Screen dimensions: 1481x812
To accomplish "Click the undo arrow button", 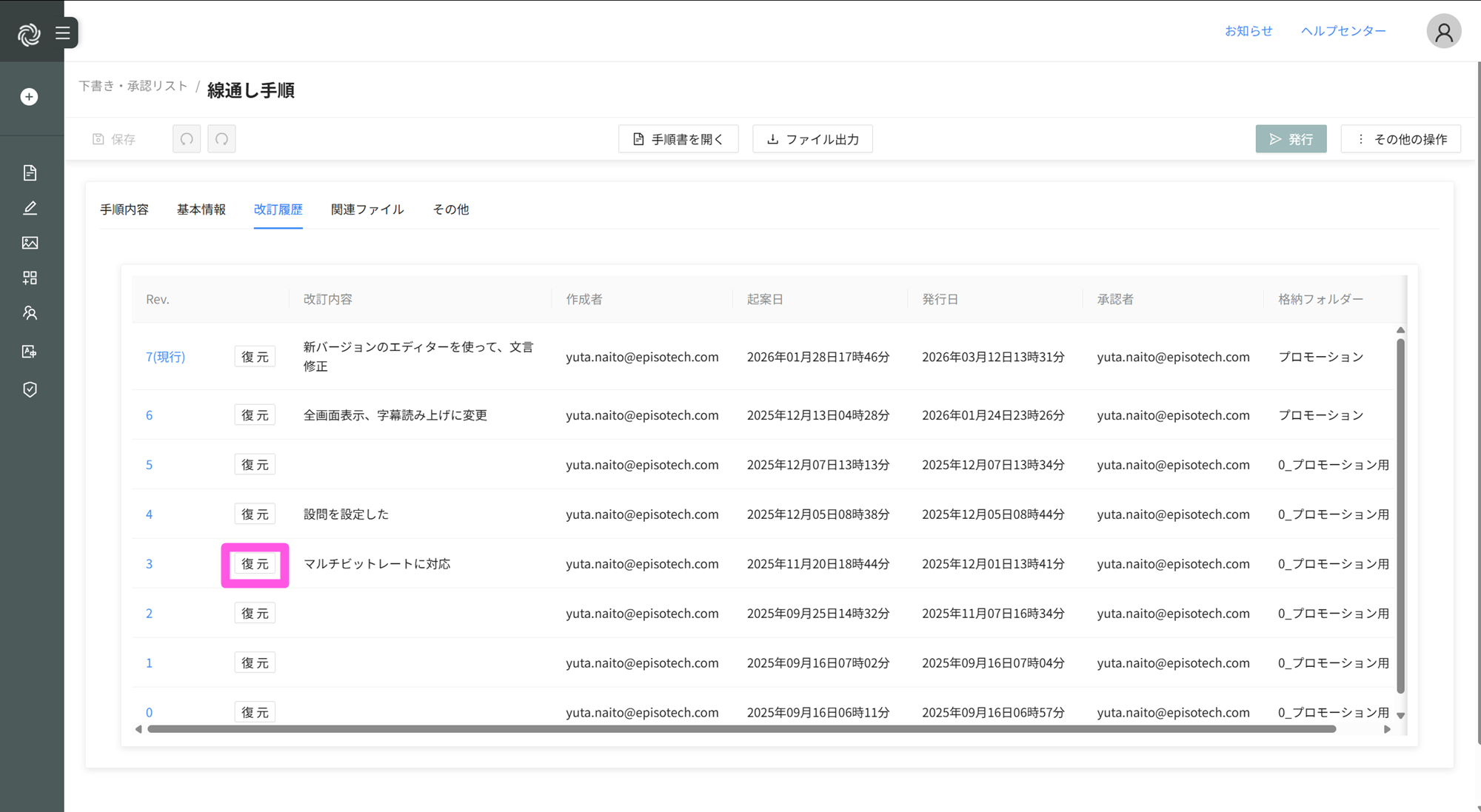I will [187, 139].
